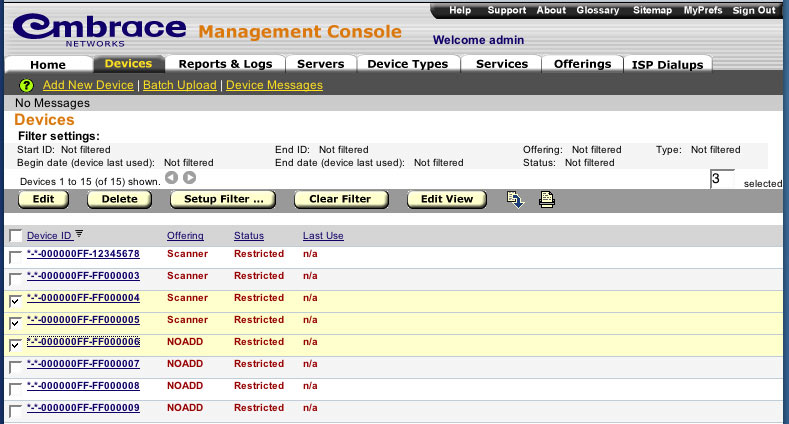Click the print devices list icon
The image size is (789, 424).
tap(546, 200)
